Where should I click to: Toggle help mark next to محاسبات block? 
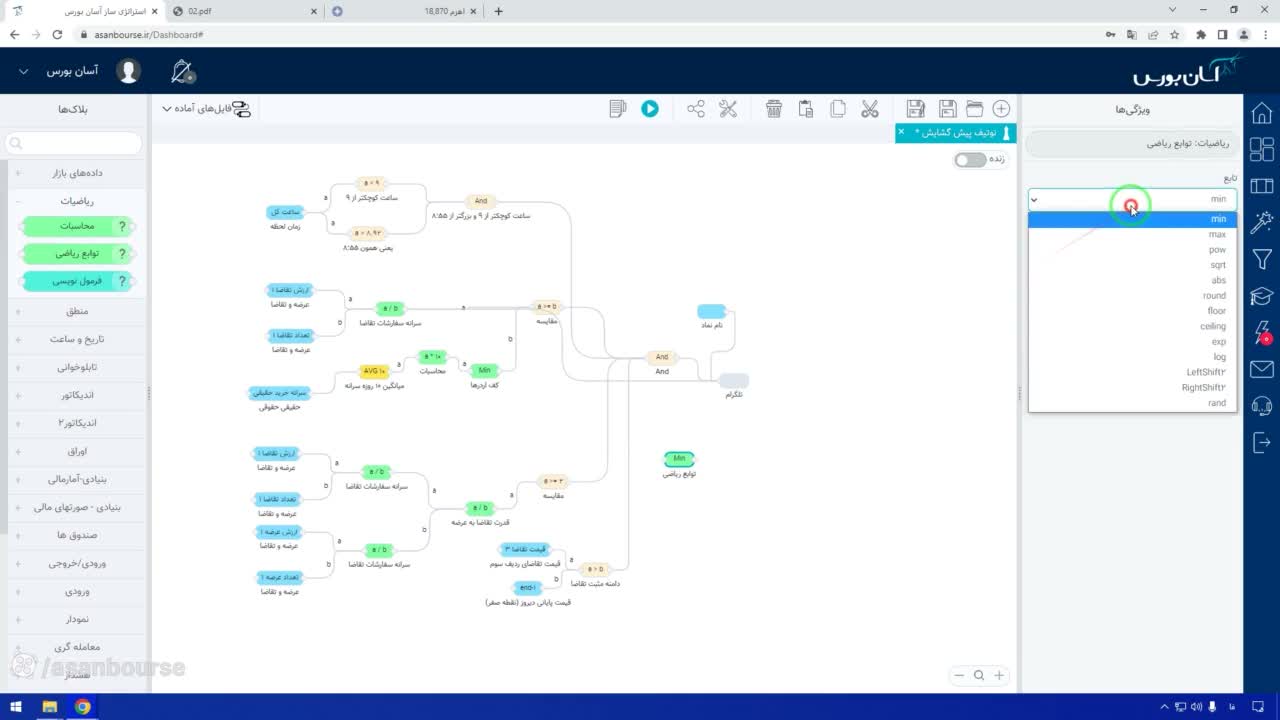point(123,226)
